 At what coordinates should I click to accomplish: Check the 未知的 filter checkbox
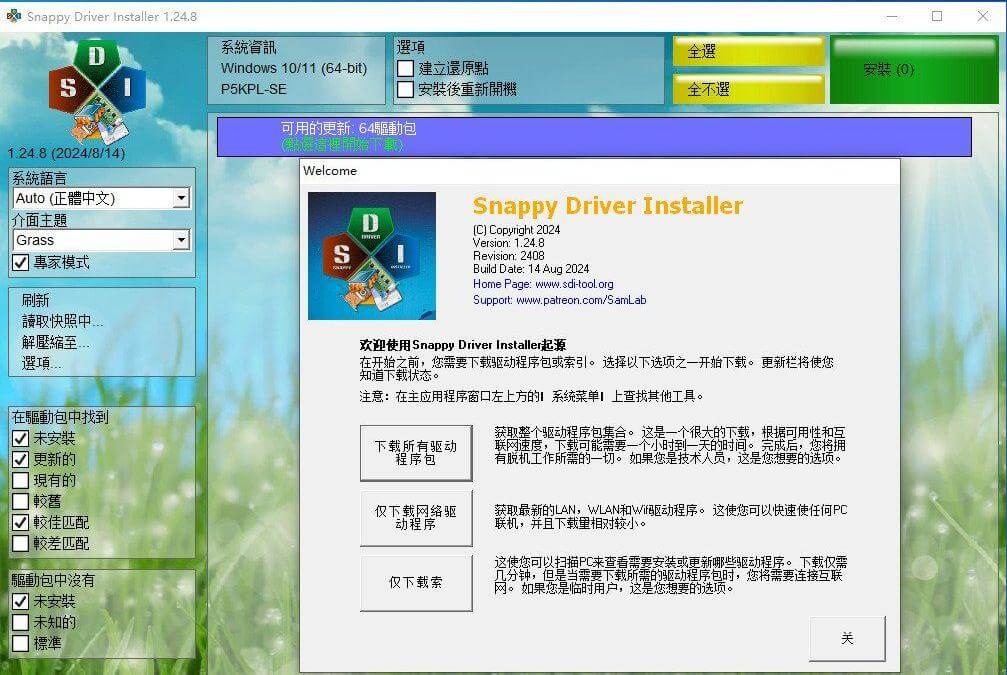21,622
